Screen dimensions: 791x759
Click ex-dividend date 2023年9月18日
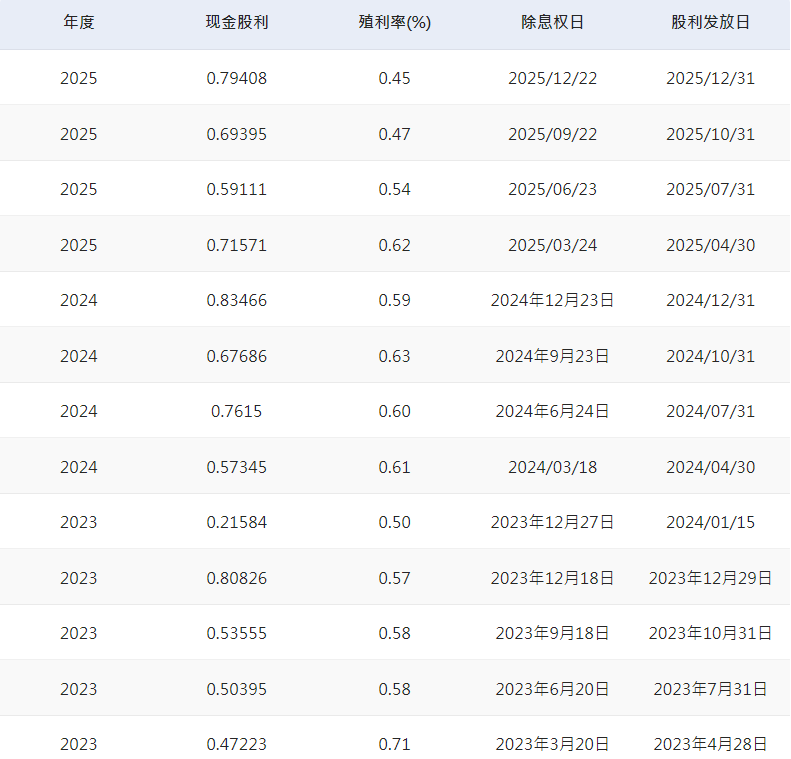pyautogui.click(x=552, y=633)
